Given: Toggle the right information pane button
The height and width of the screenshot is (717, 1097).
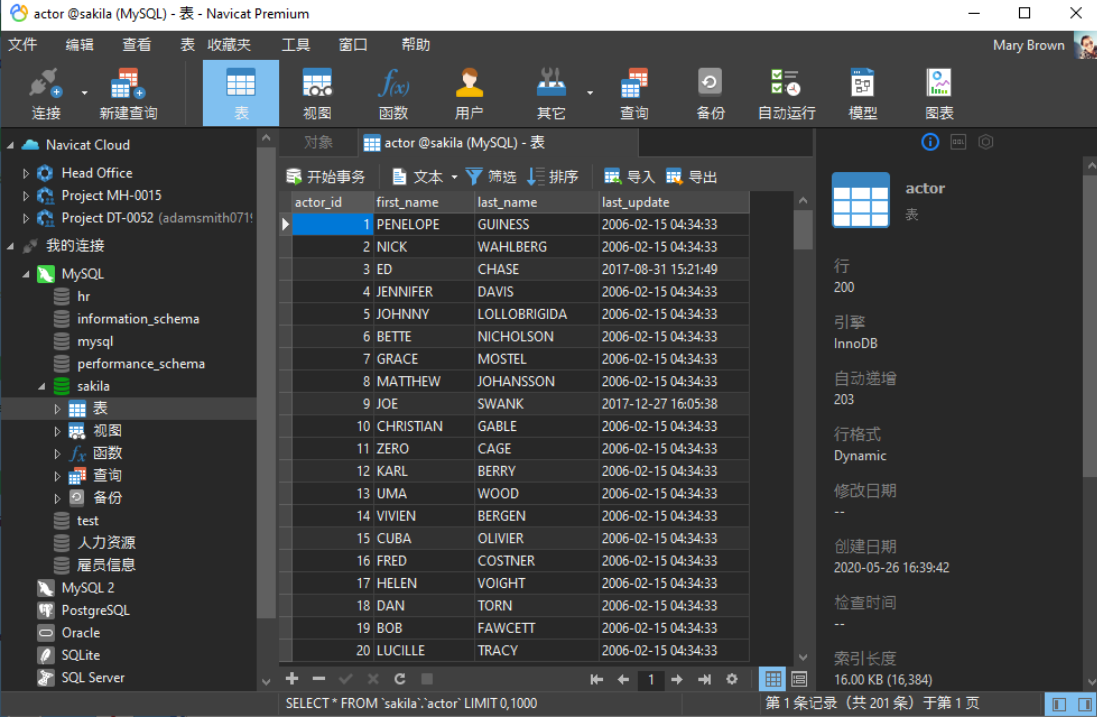Looking at the screenshot, I should [x=1085, y=704].
